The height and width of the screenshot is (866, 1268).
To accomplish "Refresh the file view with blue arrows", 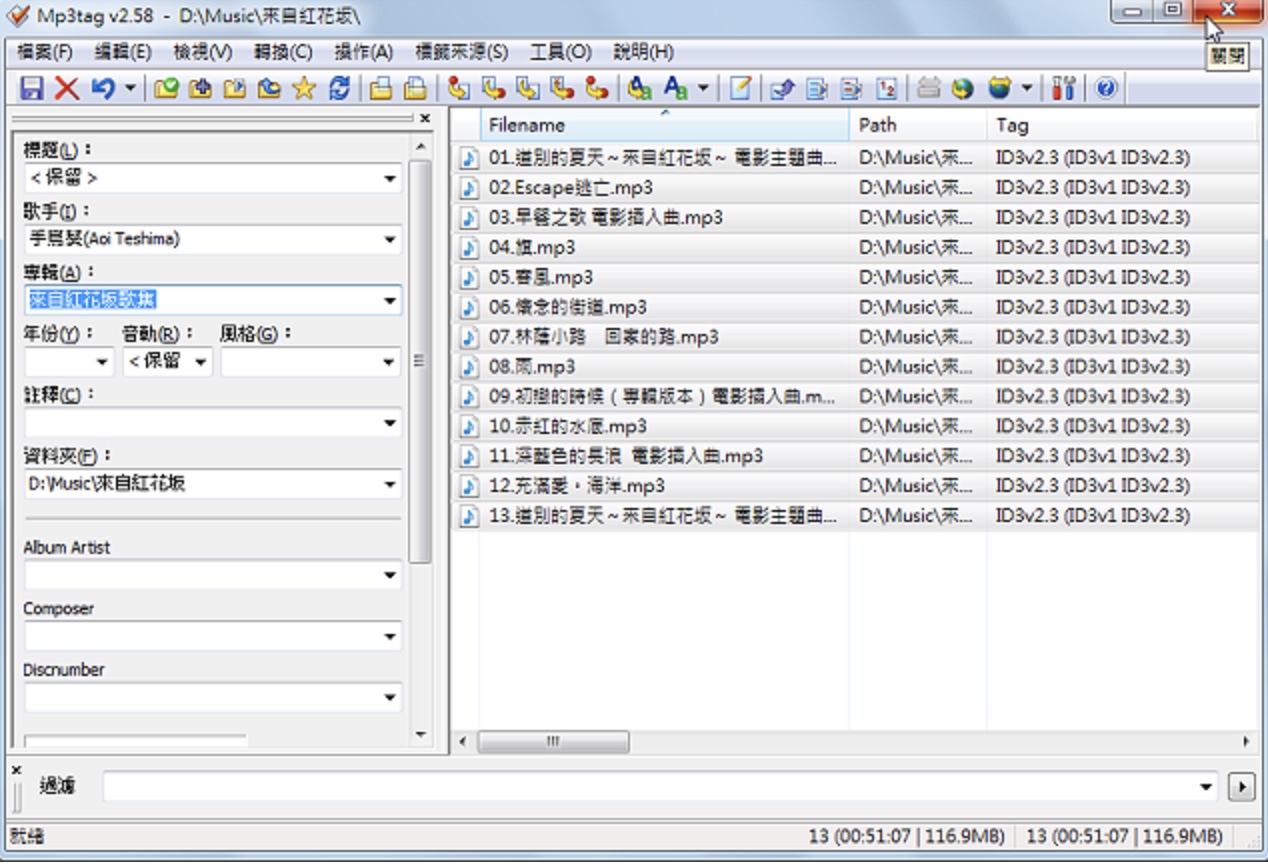I will (340, 89).
